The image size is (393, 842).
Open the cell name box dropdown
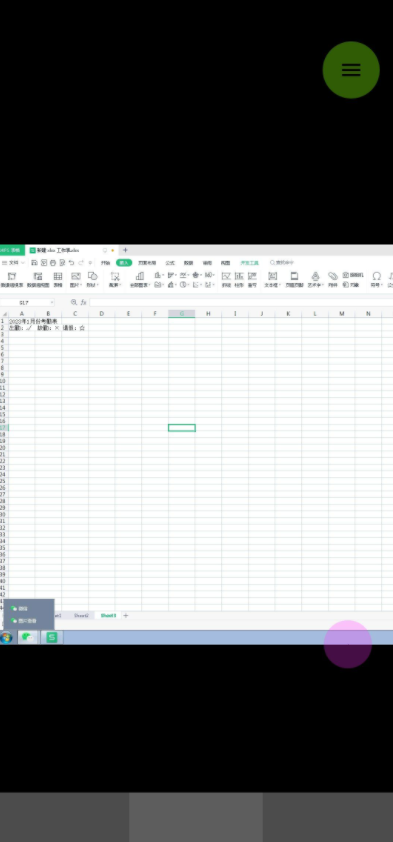[52, 302]
